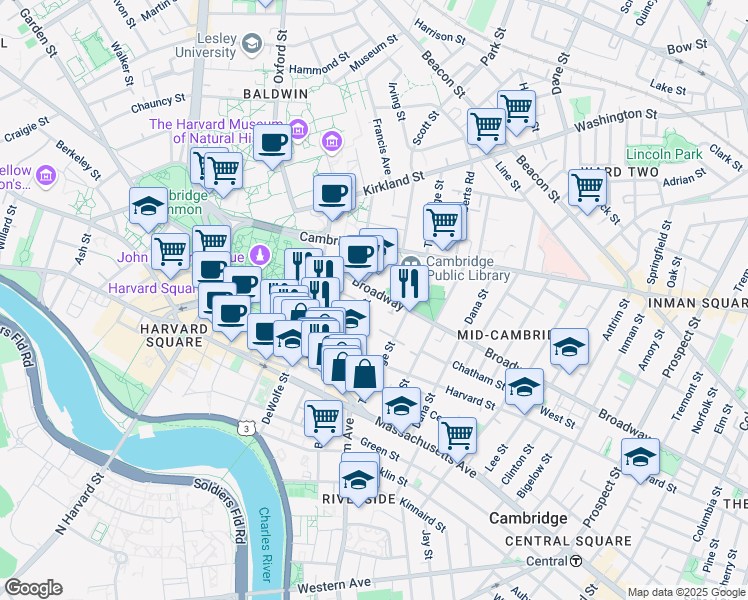Open graduation cap marker near Mid-Cambridge label
The height and width of the screenshot is (600, 748).
coord(570,350)
